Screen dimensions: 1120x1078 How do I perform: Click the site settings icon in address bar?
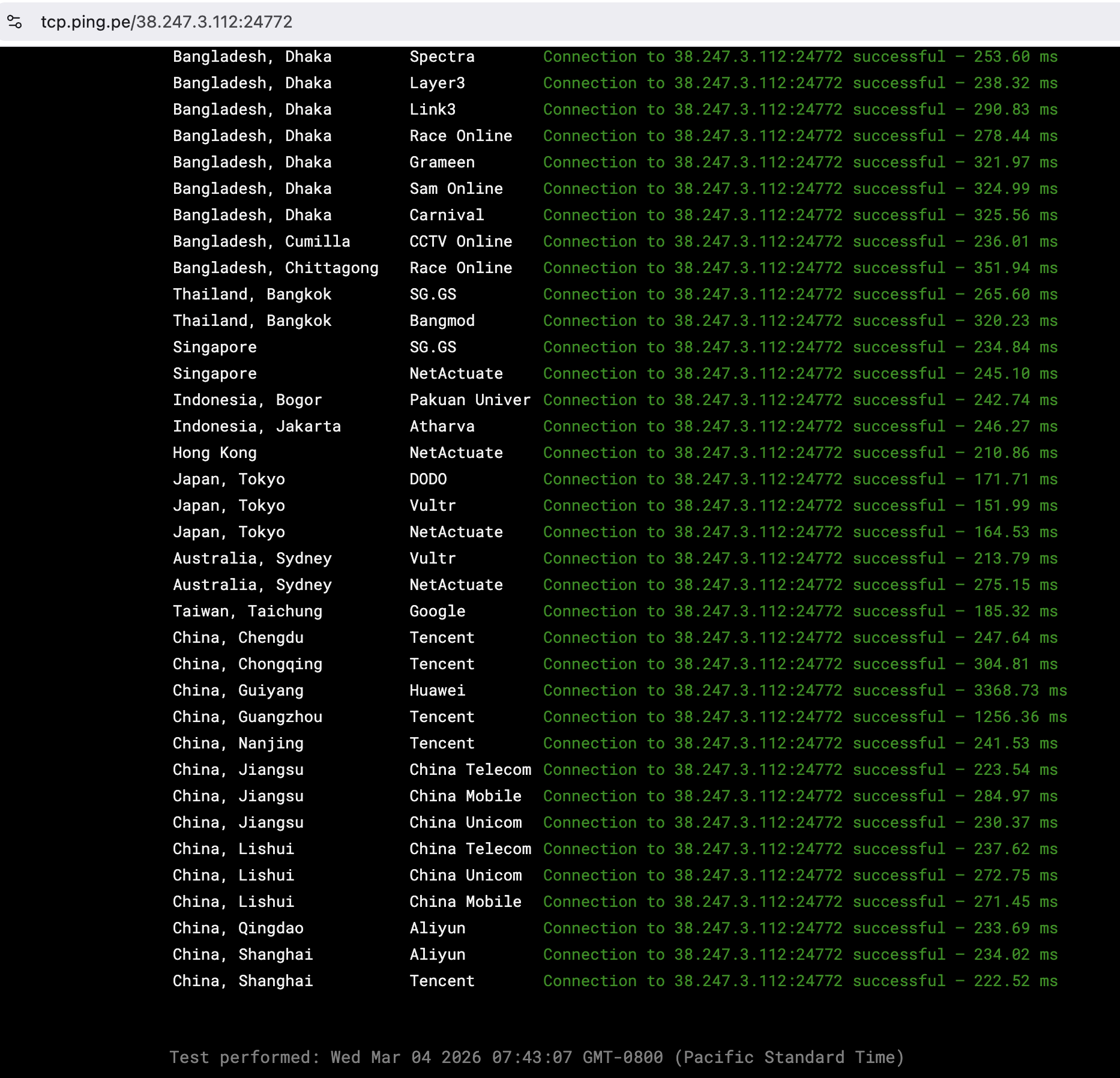16,22
